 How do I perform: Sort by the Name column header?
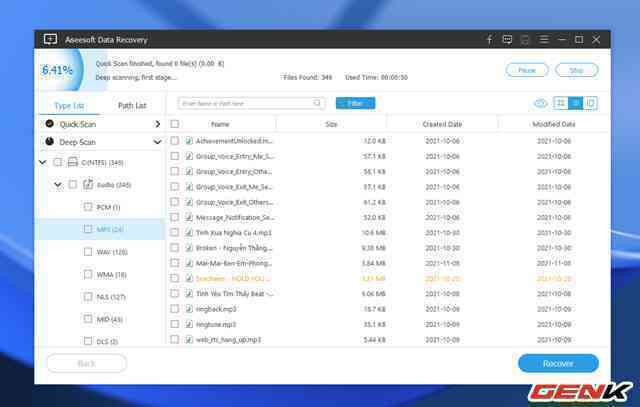220,124
